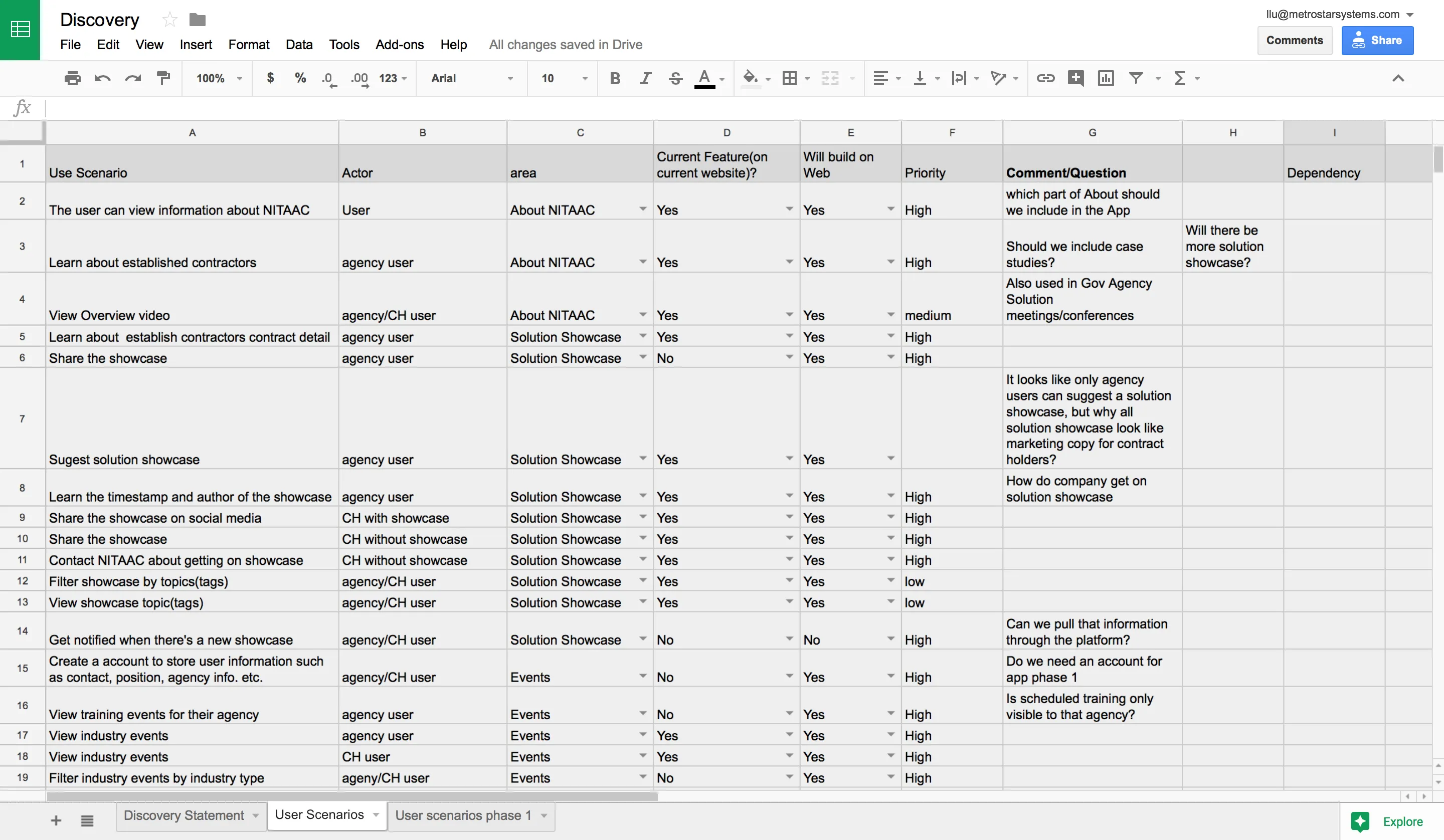Image resolution: width=1444 pixels, height=840 pixels.
Task: Open User Scenarios tab menu arrow
Action: point(376,815)
